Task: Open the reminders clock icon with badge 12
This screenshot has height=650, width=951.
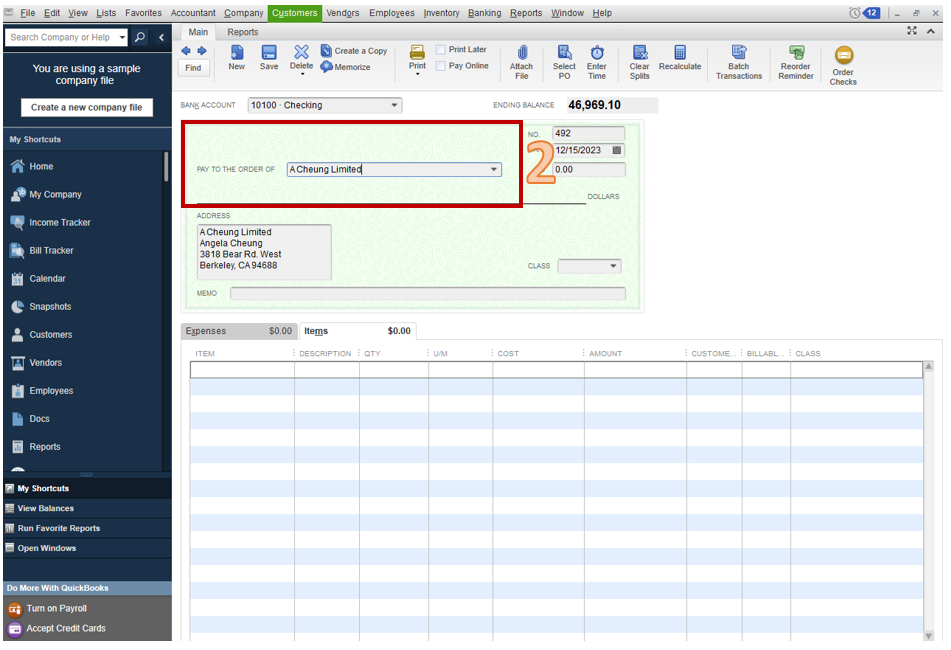Action: 865,13
